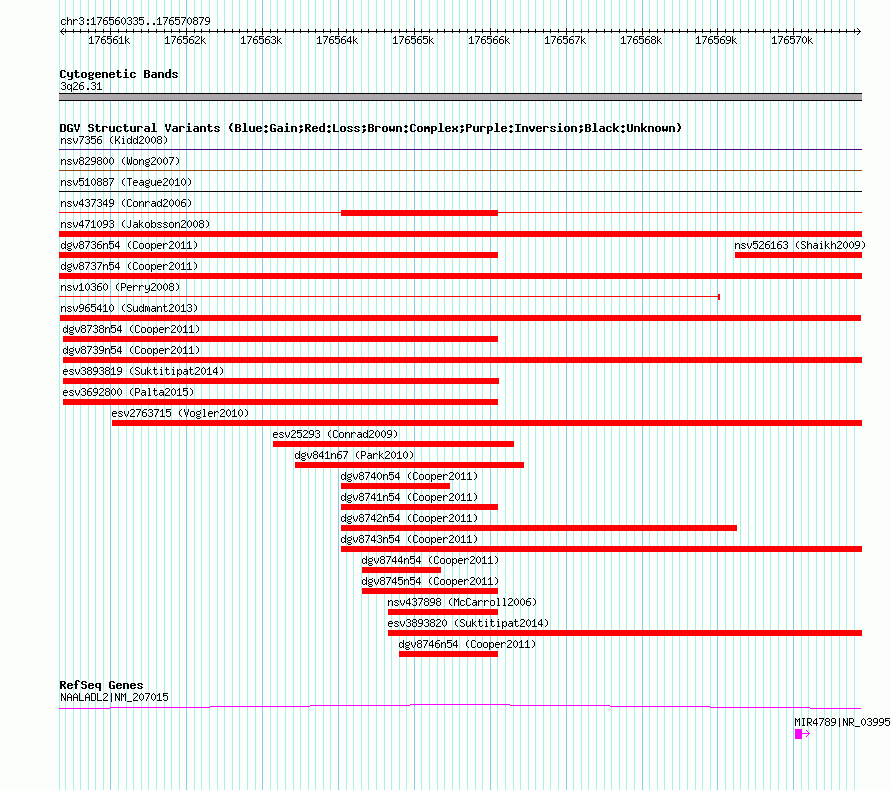Select the 3q26.31 band label
Screen dimensions: 890x790
(x=81, y=86)
